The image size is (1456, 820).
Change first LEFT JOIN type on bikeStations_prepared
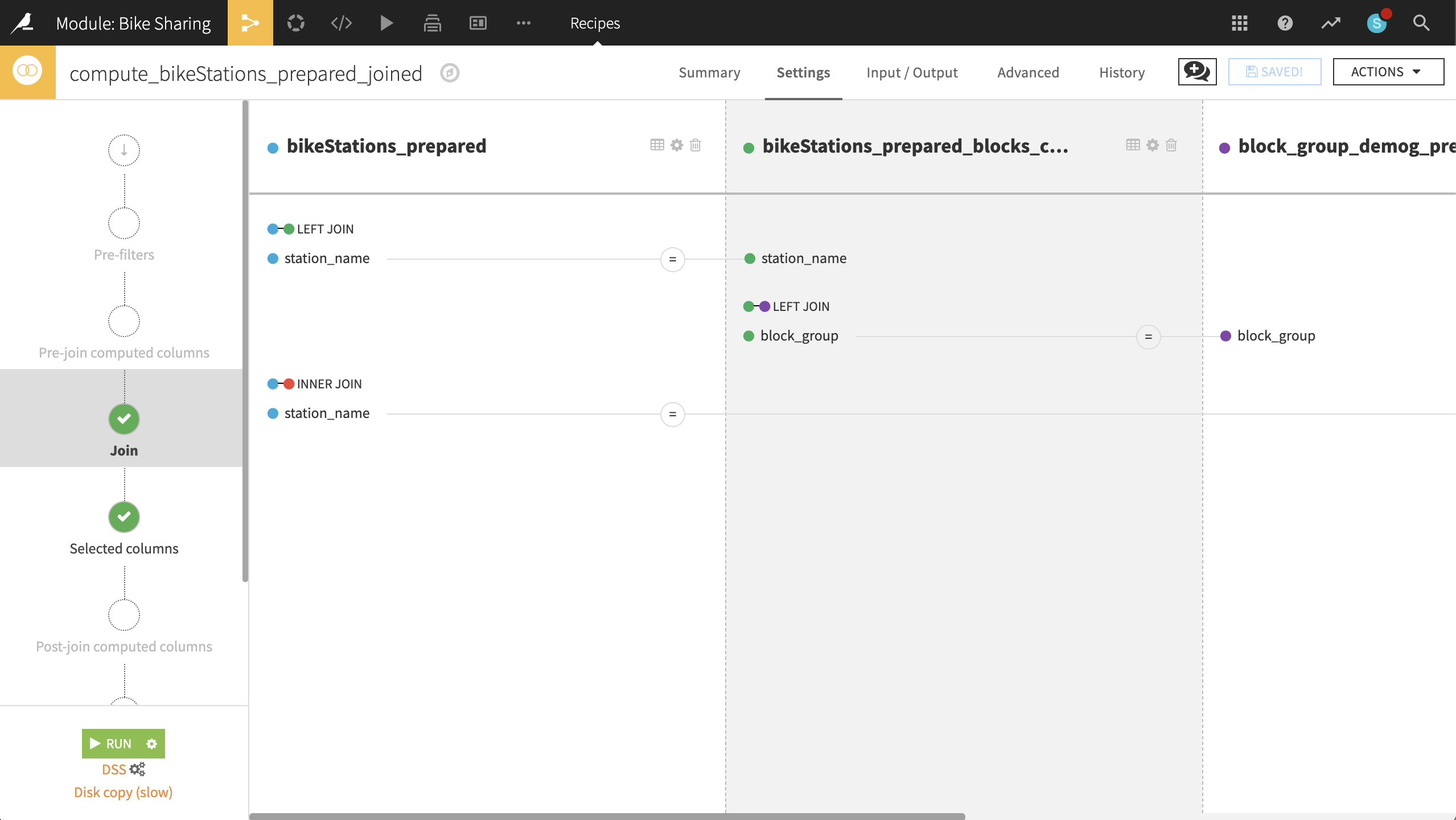pyautogui.click(x=311, y=229)
